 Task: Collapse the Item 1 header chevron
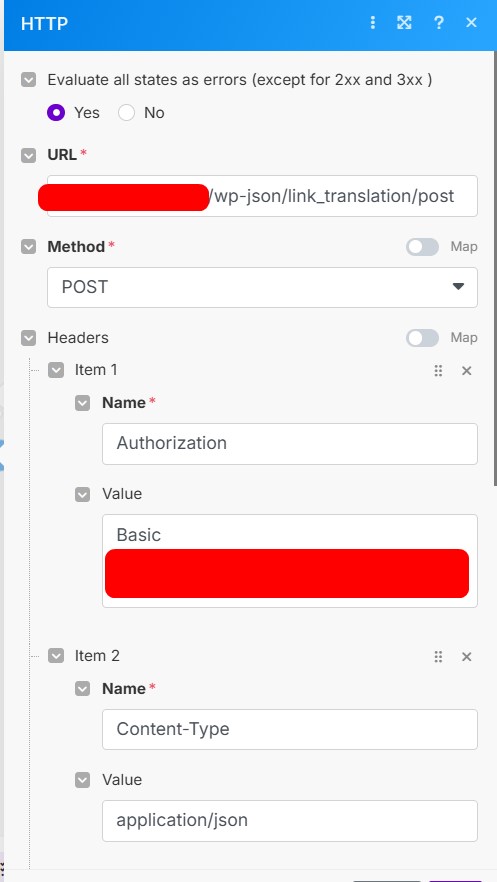(56, 370)
